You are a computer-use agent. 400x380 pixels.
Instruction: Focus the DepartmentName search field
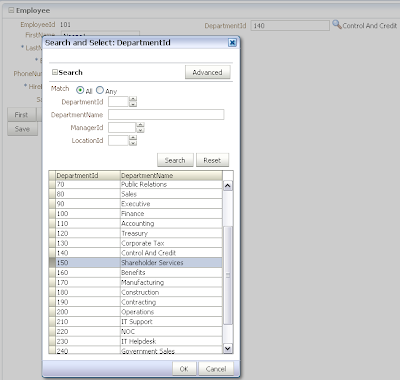166,115
